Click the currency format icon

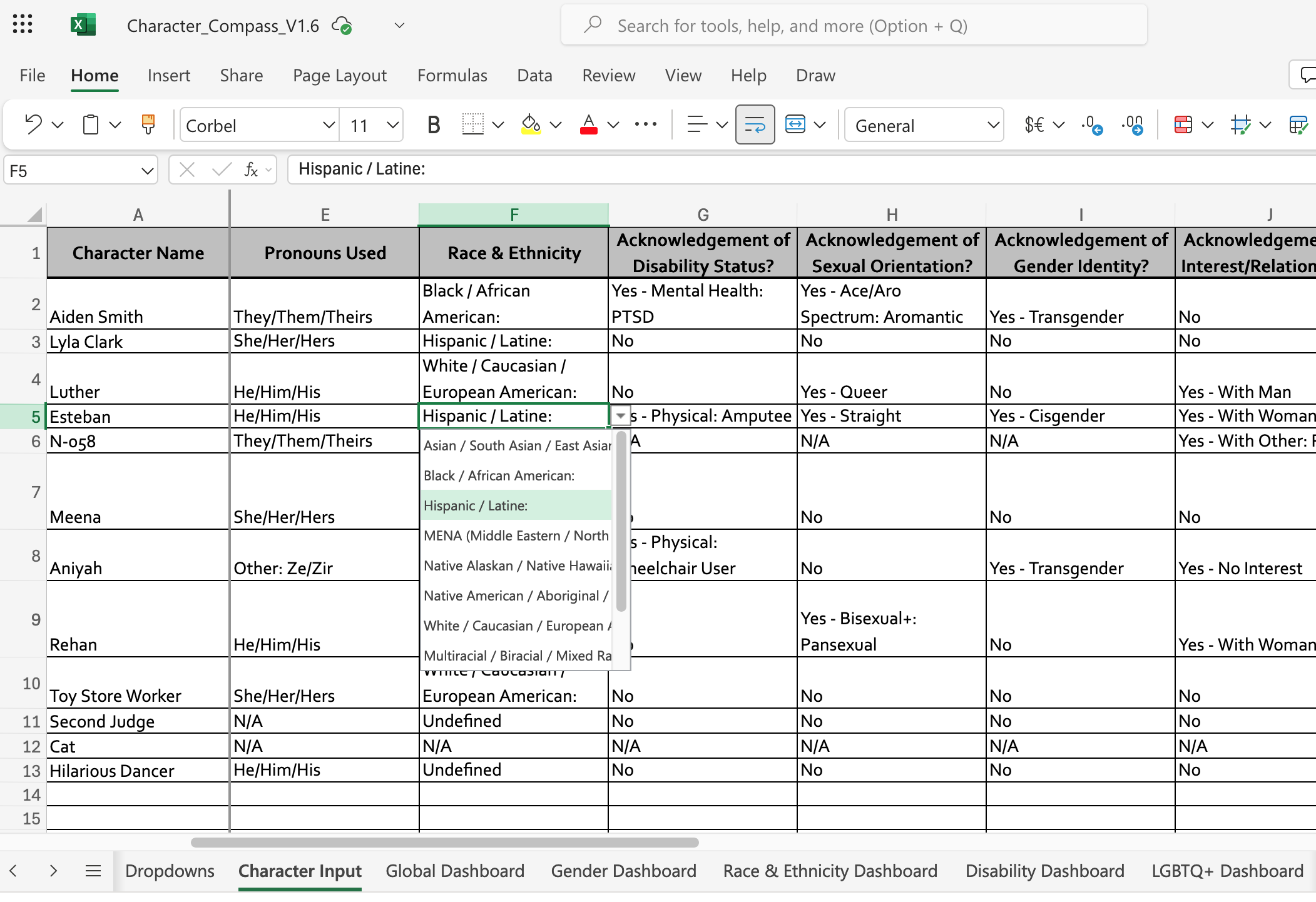(x=1034, y=124)
